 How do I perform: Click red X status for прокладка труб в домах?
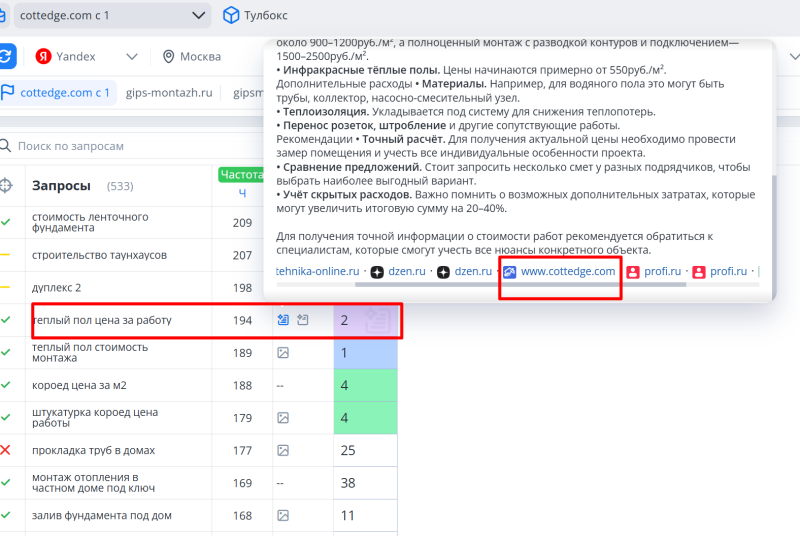click(5, 450)
